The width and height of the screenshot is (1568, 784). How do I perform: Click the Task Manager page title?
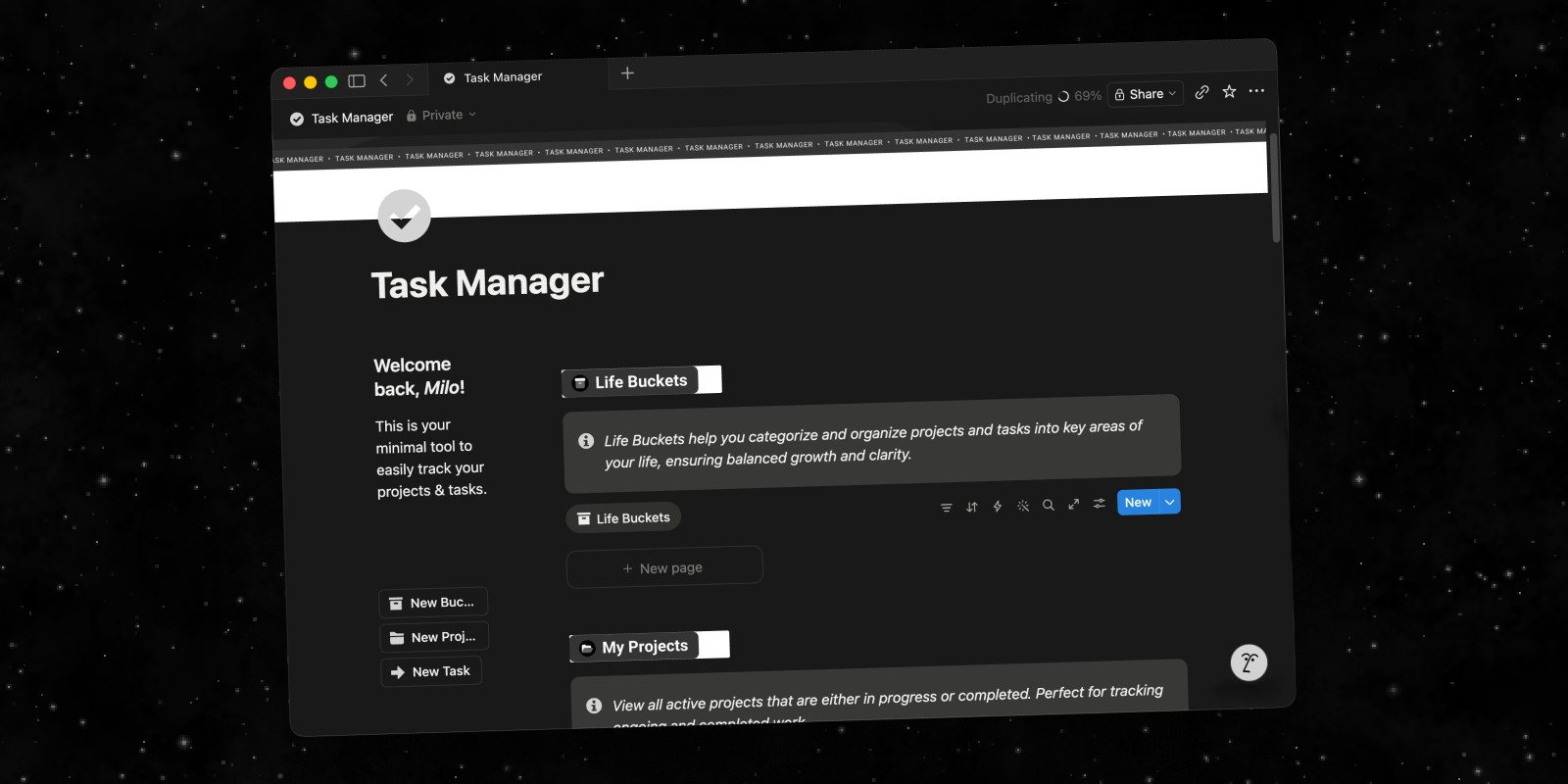tap(487, 283)
